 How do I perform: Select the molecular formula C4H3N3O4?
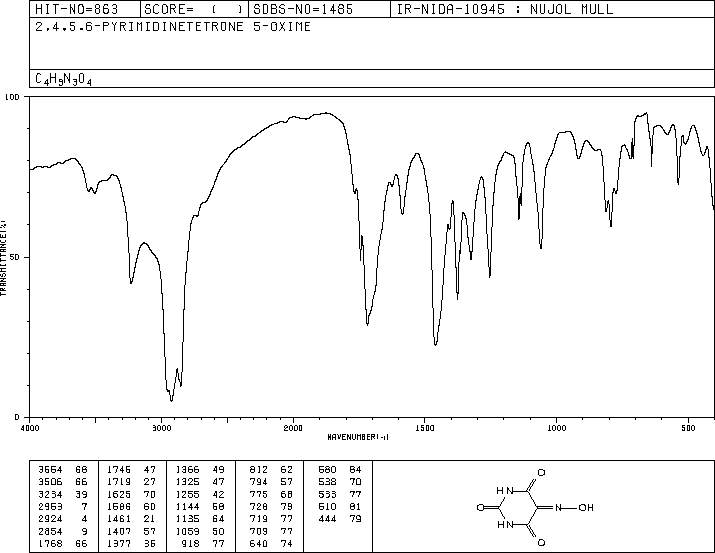coord(63,80)
